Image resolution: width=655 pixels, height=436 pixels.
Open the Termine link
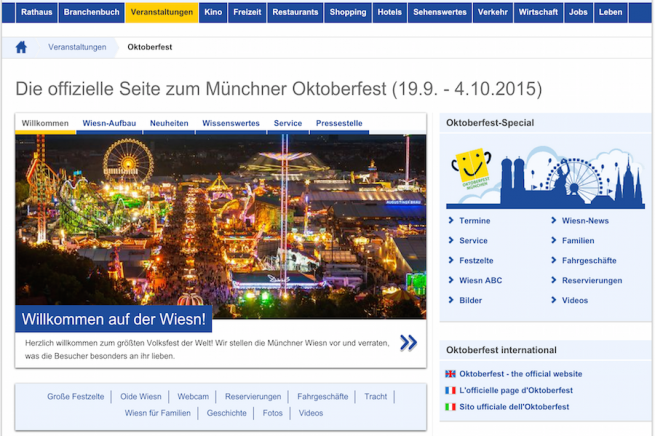click(x=475, y=221)
